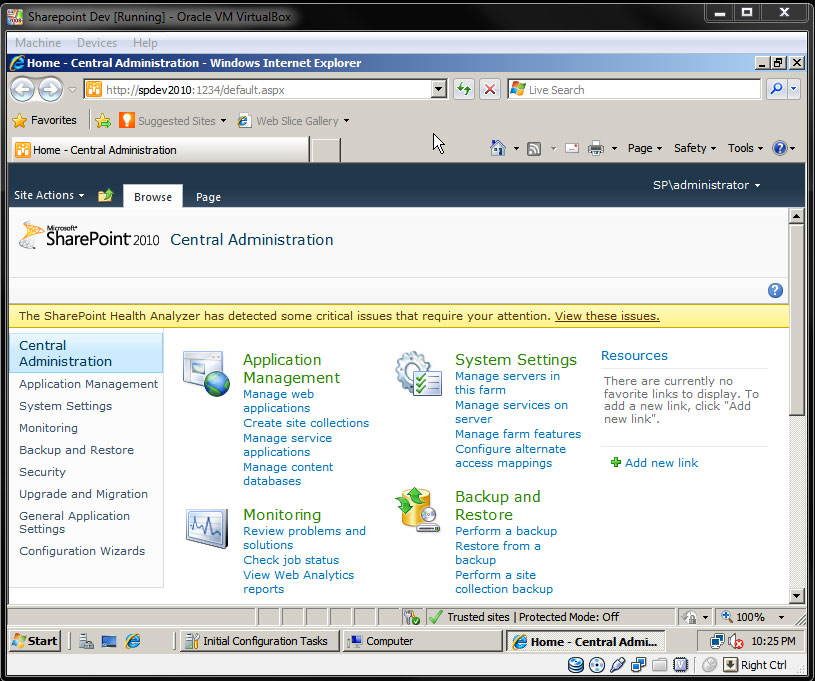815x681 pixels.
Task: Open the Site Actions menu
Action: click(49, 195)
